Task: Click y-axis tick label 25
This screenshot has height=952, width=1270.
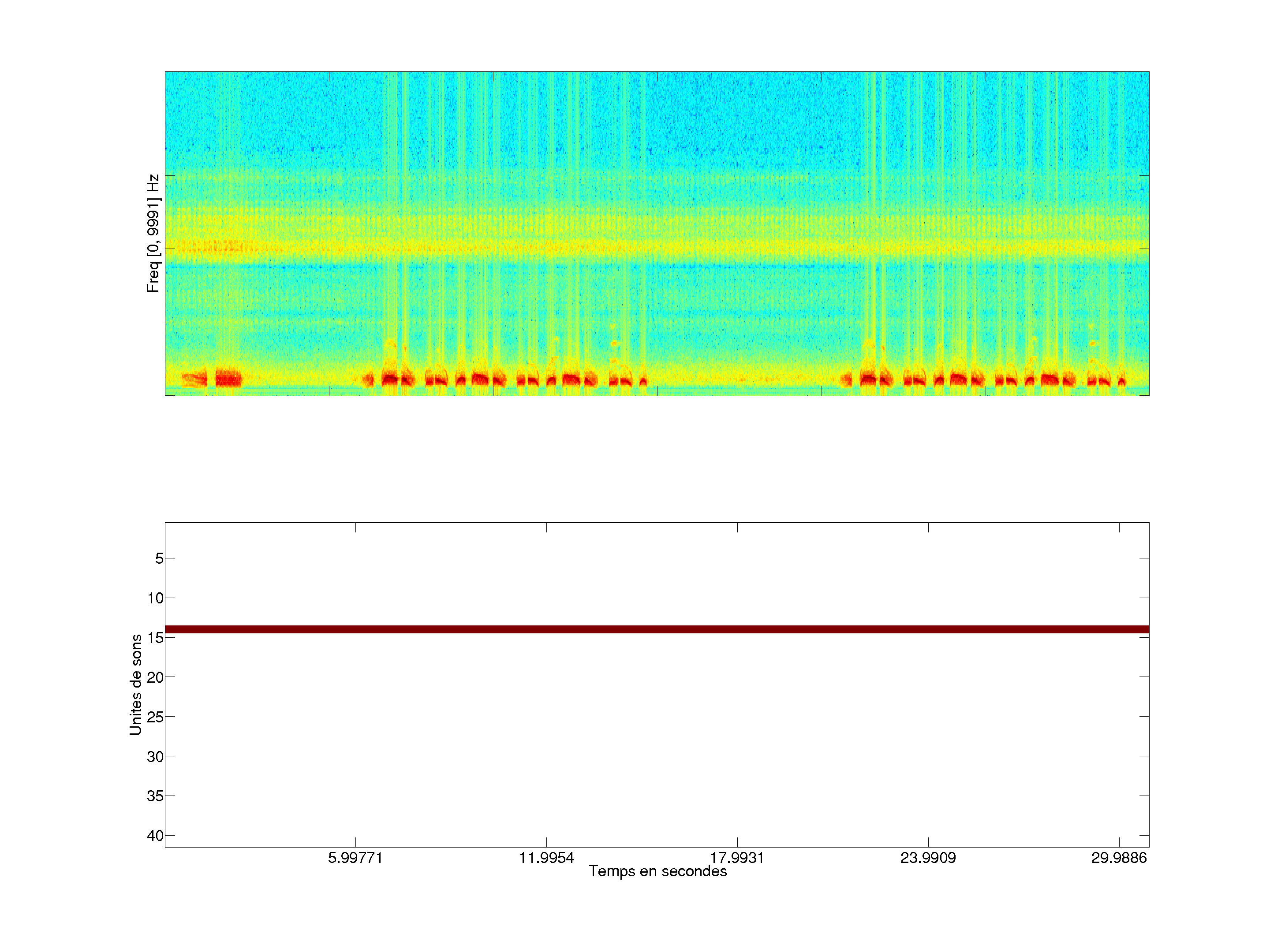Action: (x=155, y=717)
